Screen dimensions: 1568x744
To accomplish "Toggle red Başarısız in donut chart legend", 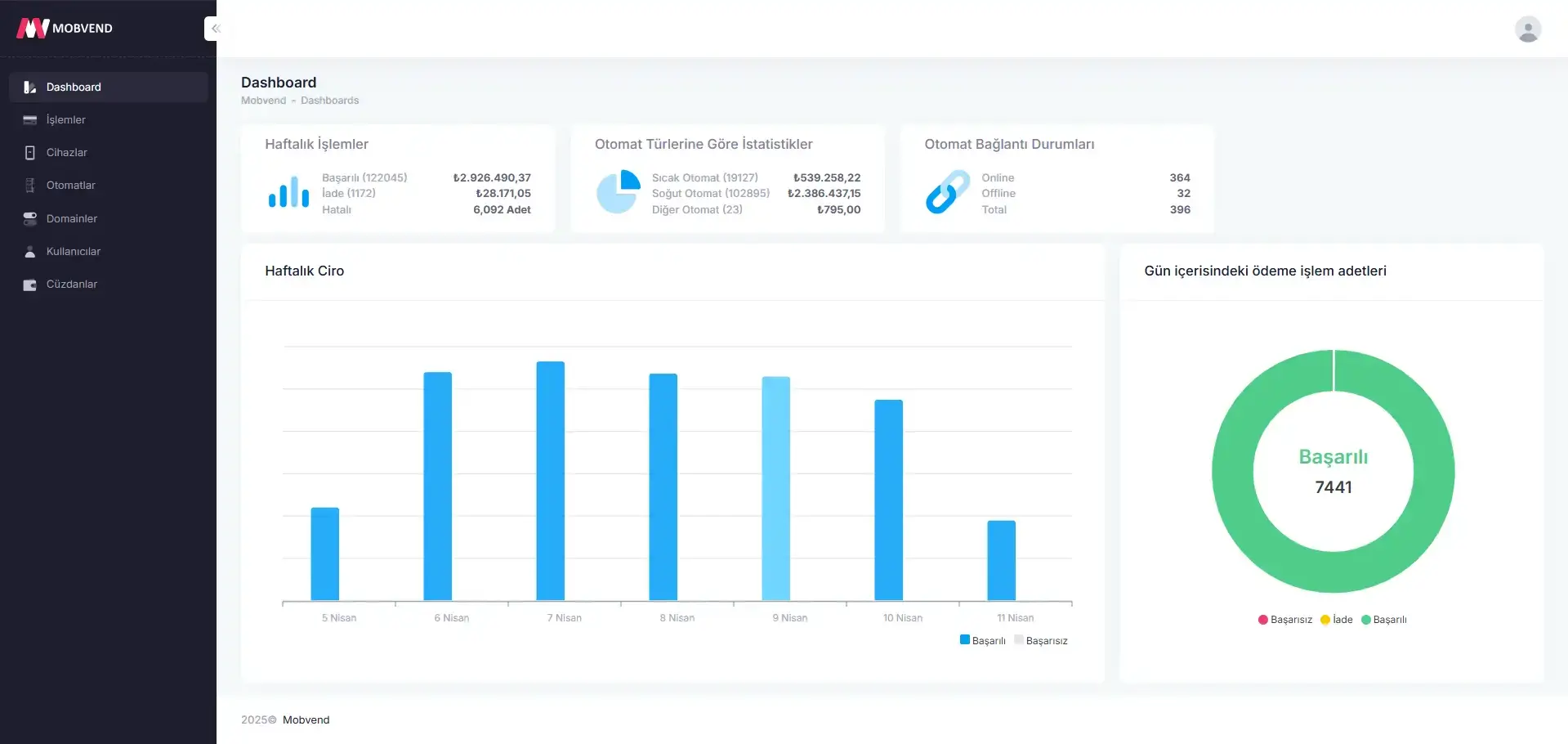I will [x=1285, y=620].
